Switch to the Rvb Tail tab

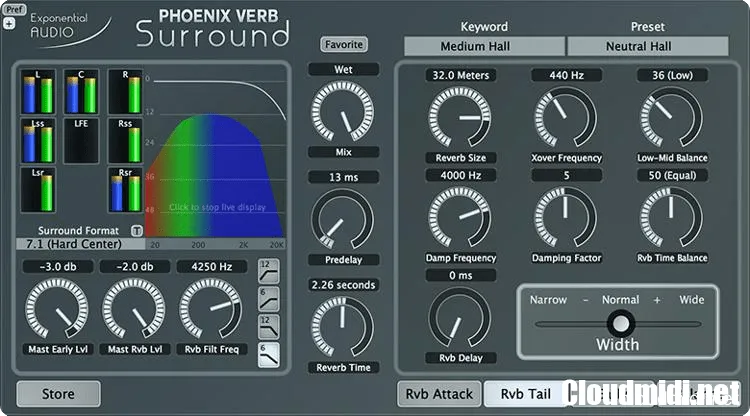[x=524, y=393]
